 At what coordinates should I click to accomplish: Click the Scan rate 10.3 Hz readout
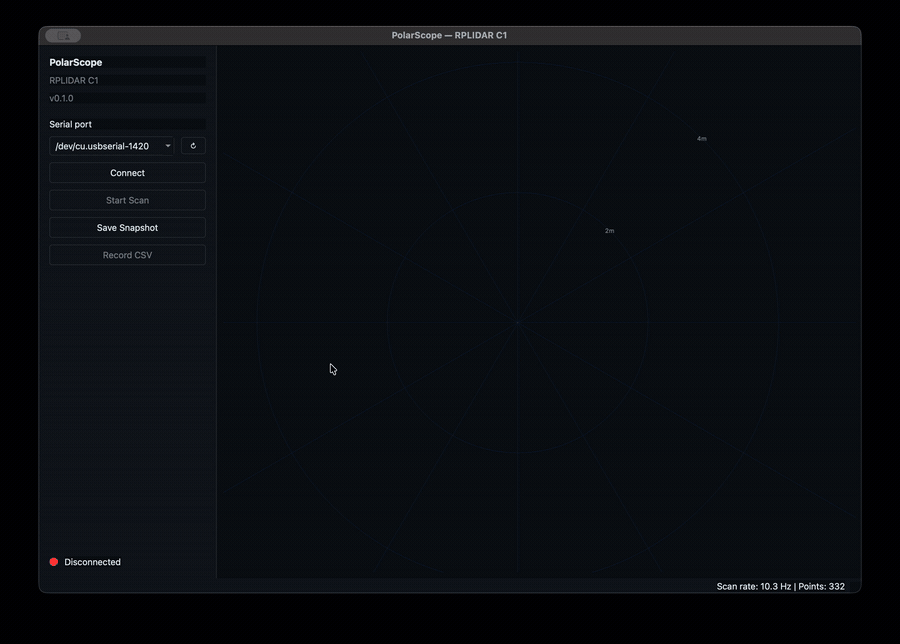(754, 586)
